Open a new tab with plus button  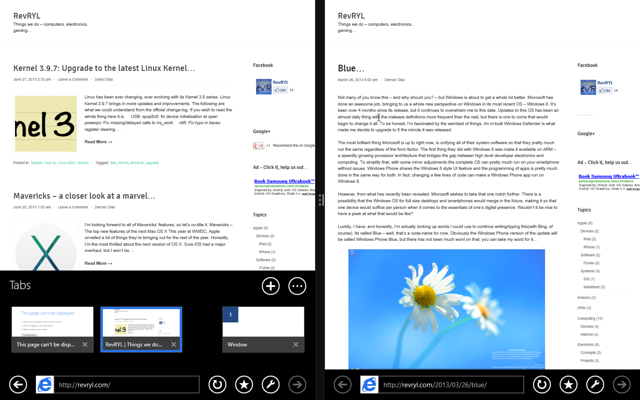271,286
